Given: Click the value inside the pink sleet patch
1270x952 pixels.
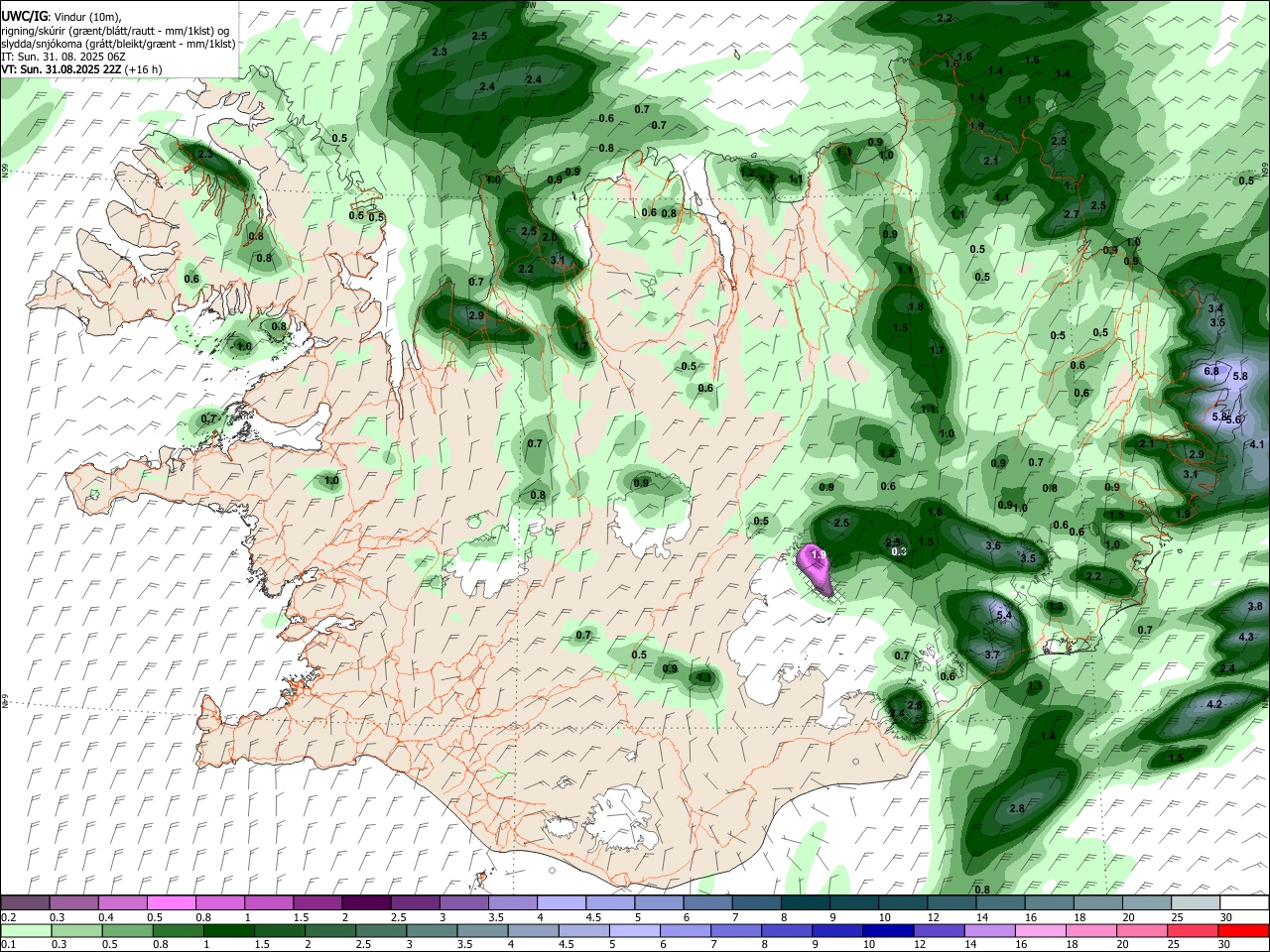Looking at the screenshot, I should pyautogui.click(x=819, y=554).
